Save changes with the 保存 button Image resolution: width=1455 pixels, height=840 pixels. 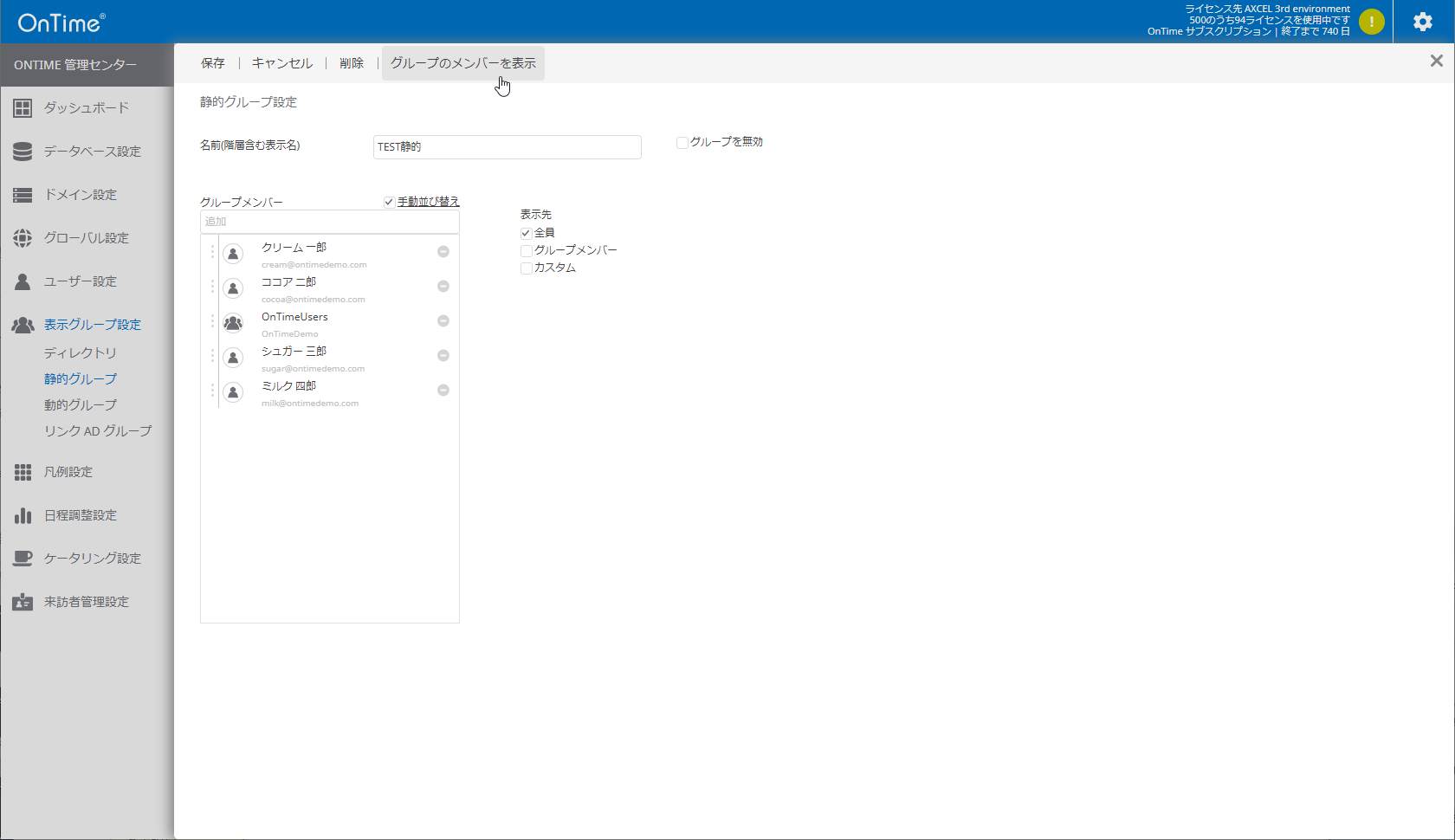point(213,62)
